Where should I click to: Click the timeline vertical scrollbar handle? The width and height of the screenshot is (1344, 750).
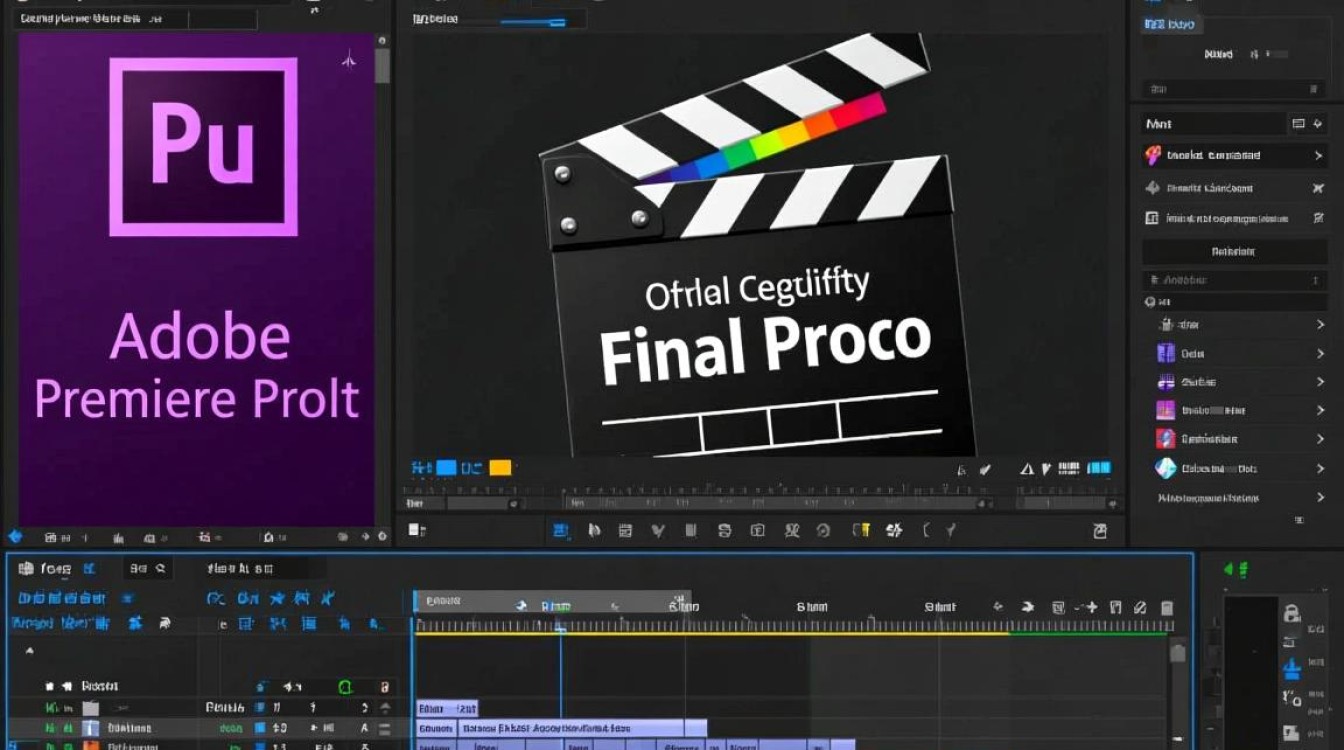click(1178, 652)
